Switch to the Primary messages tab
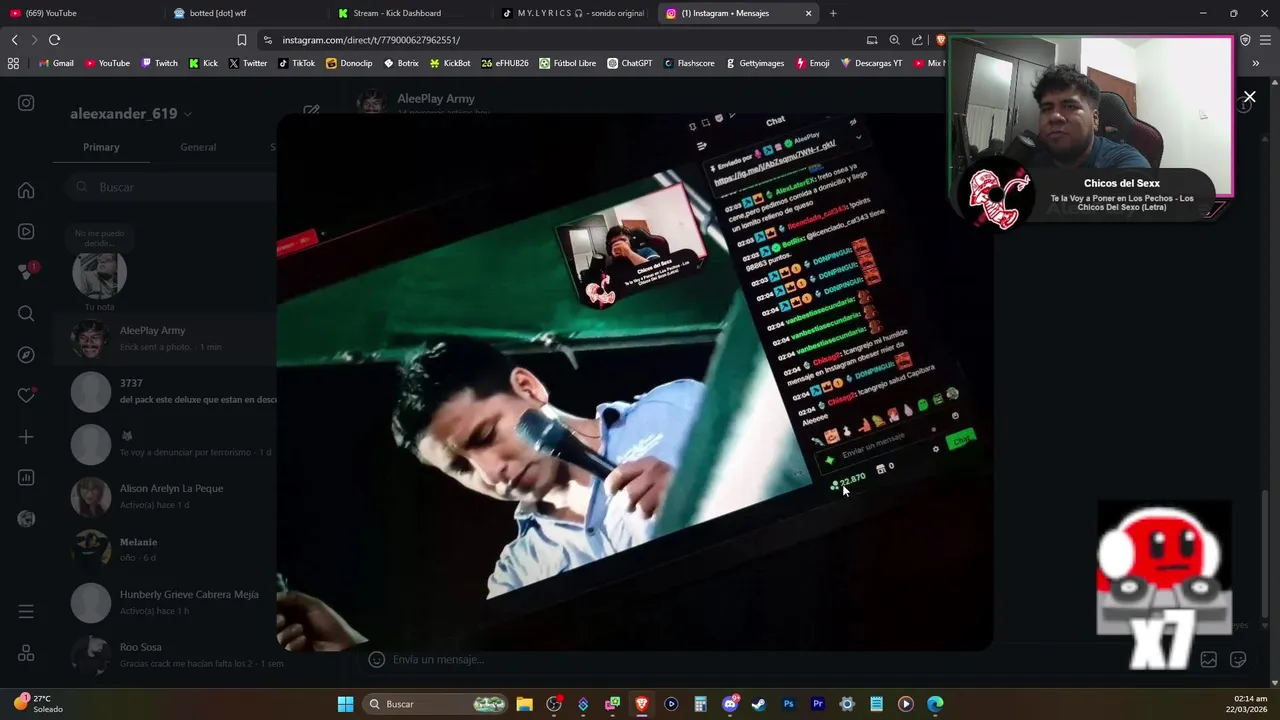Screen dimensions: 1280x720 pos(101,147)
